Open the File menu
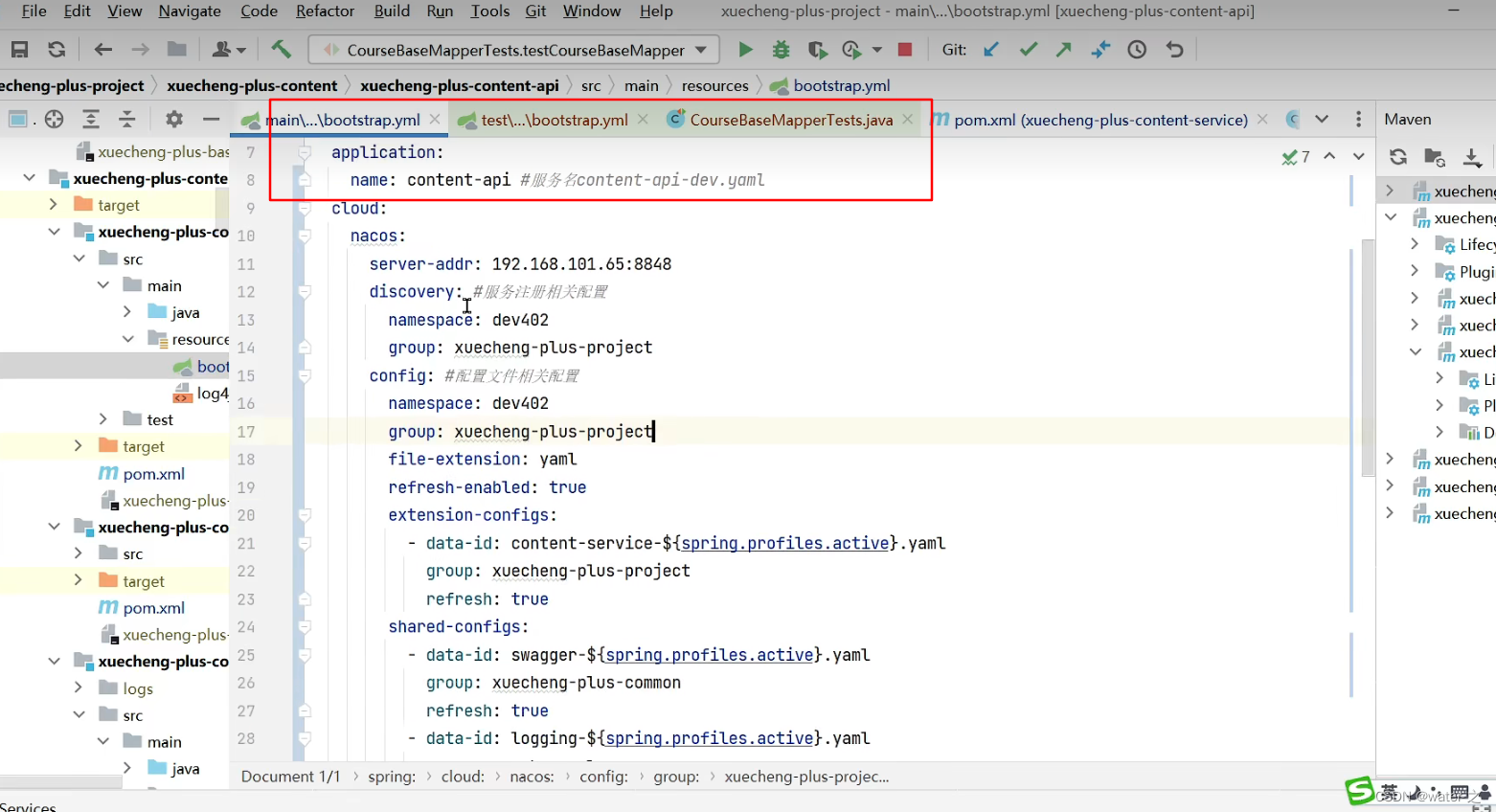Image resolution: width=1496 pixels, height=812 pixels. tap(34, 11)
